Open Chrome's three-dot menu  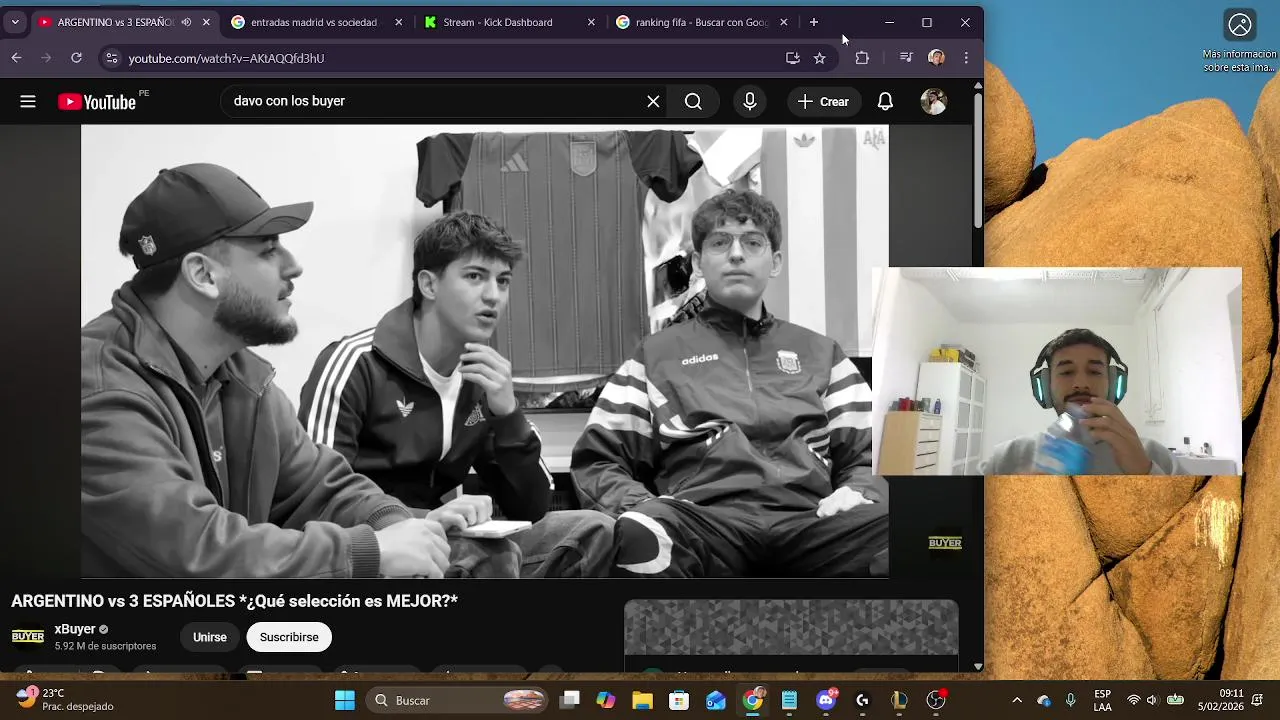[966, 58]
